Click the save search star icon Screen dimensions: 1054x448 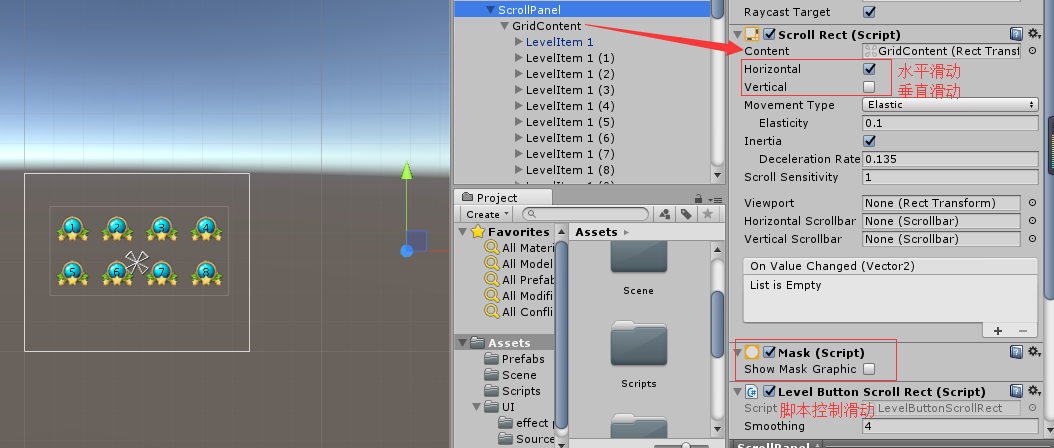click(707, 214)
